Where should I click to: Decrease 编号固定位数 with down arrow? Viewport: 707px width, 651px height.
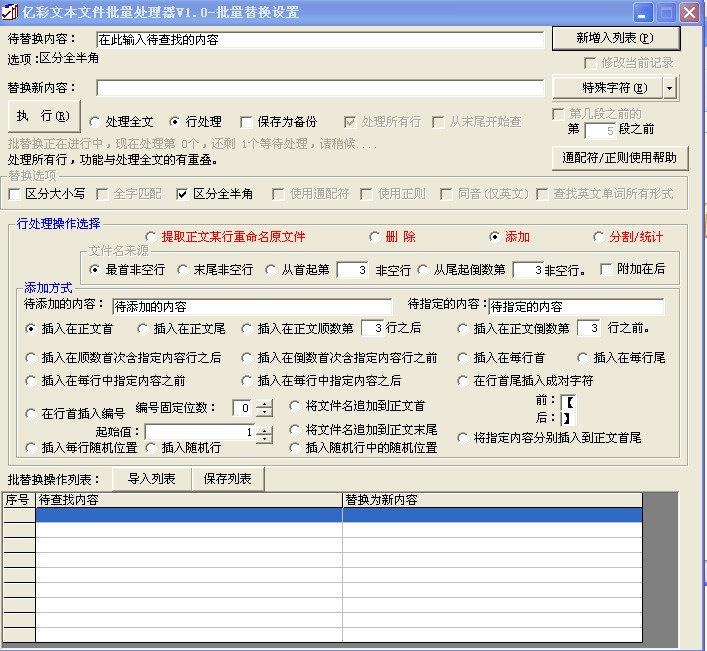click(x=264, y=413)
